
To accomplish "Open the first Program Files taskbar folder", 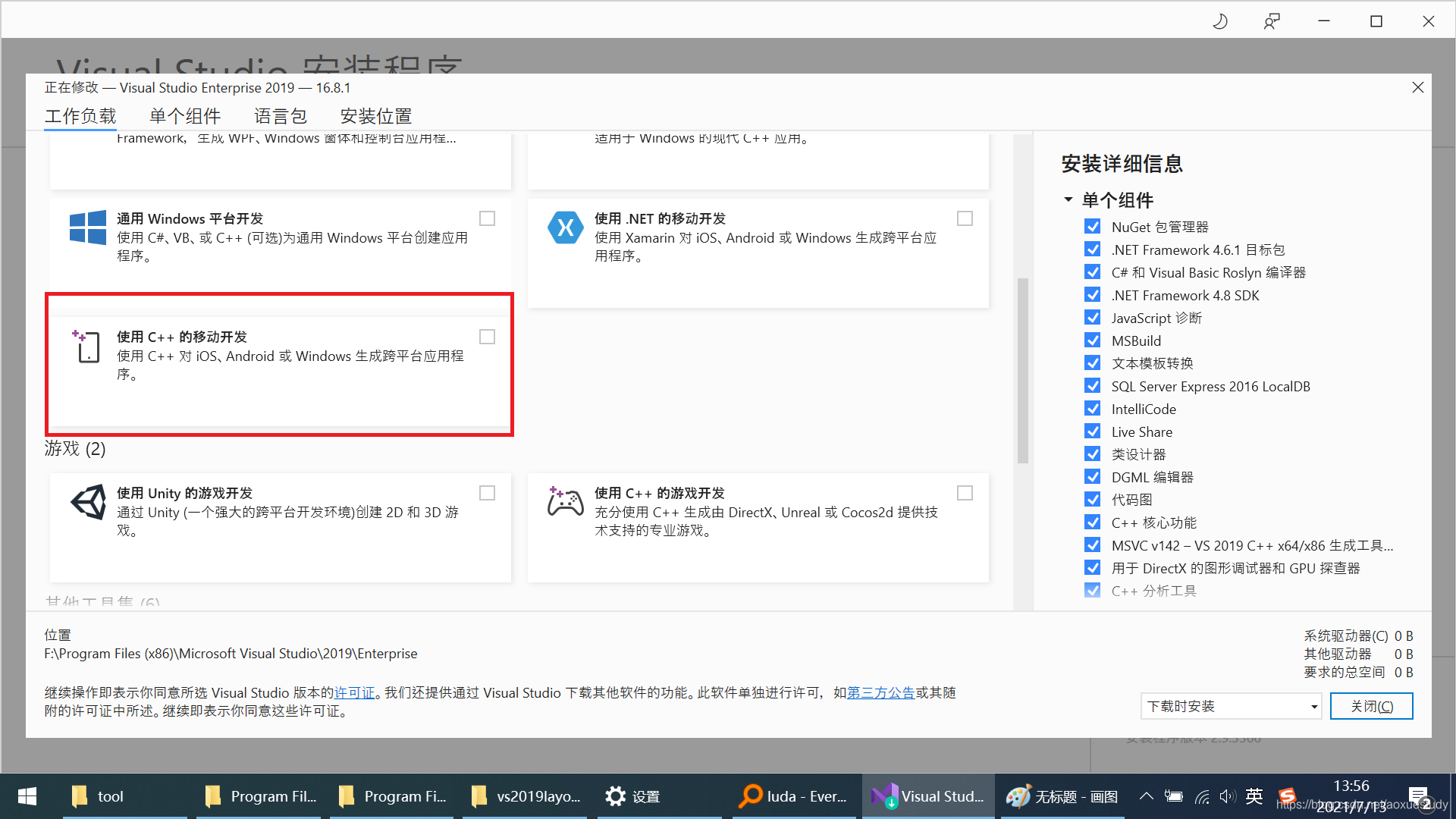I will click(x=259, y=796).
